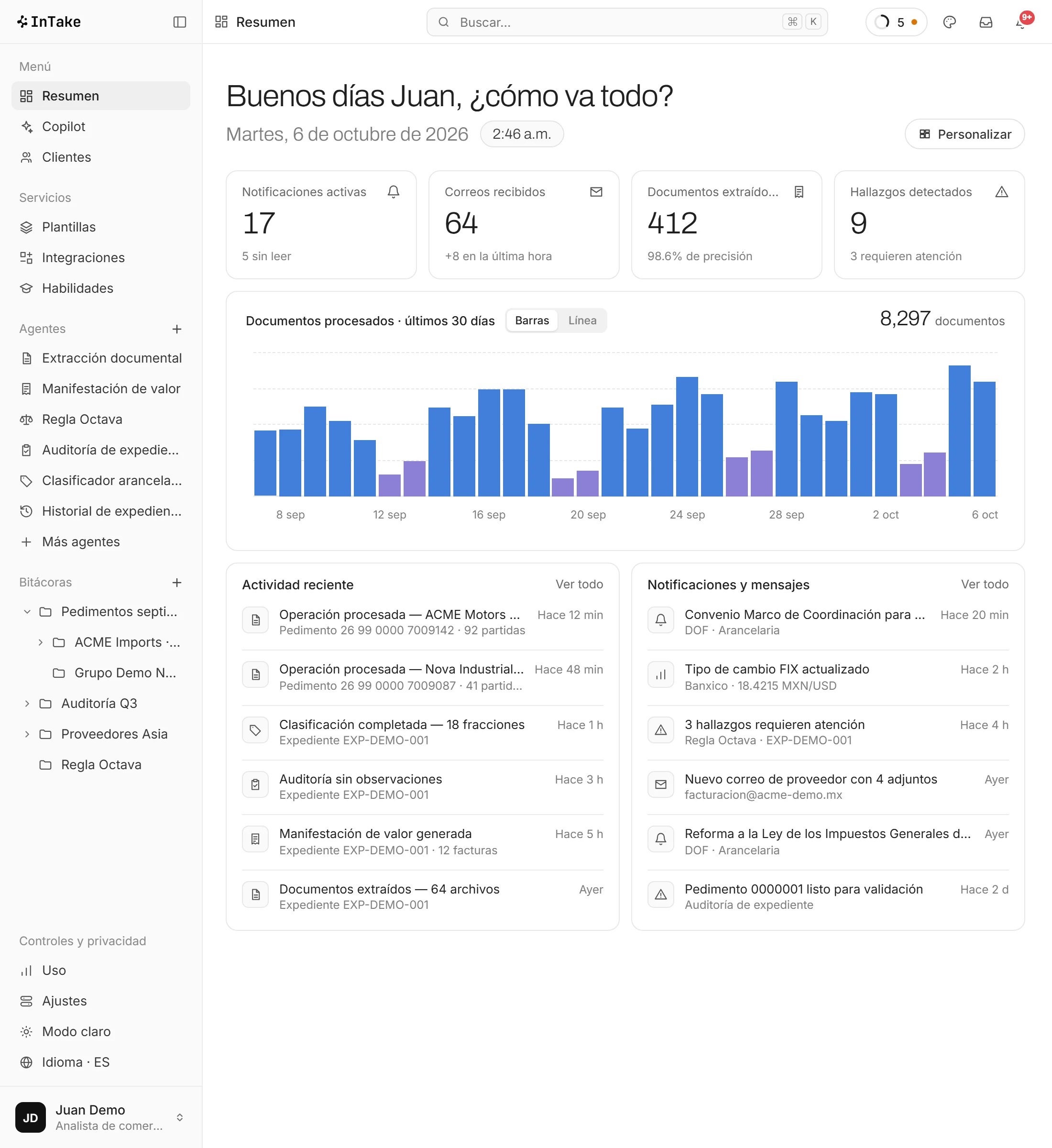Viewport: 1052px width, 1148px height.
Task: Open Uso under Controles y privacidad
Action: [101, 970]
